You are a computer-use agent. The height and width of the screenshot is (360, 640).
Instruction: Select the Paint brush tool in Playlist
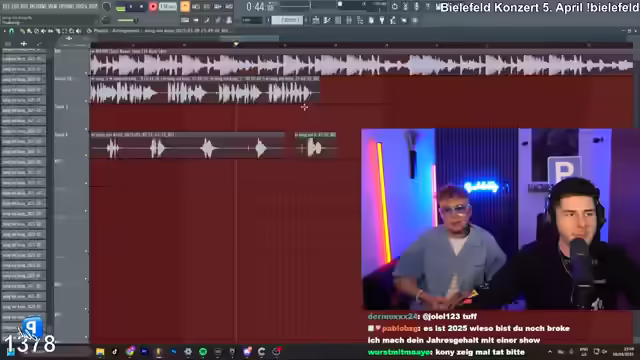pos(29,31)
